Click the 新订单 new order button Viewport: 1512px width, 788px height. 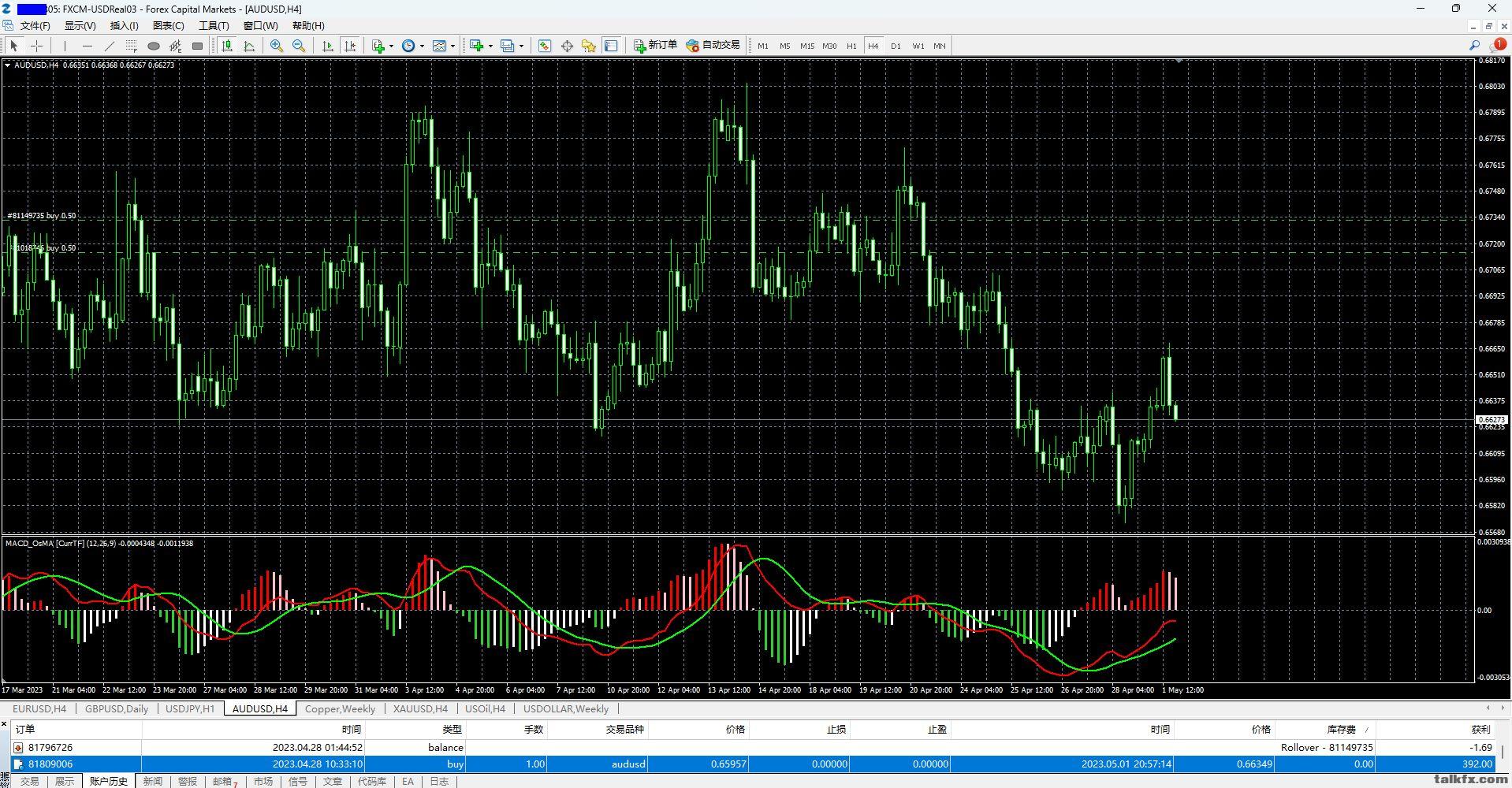(x=655, y=46)
